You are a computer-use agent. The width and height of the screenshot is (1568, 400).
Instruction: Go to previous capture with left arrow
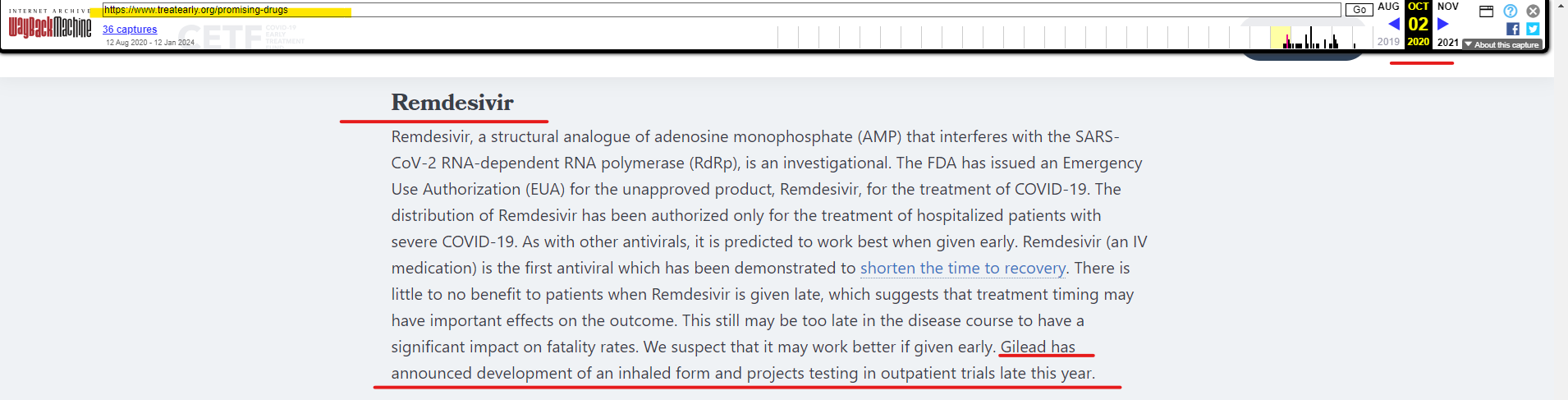point(1393,24)
